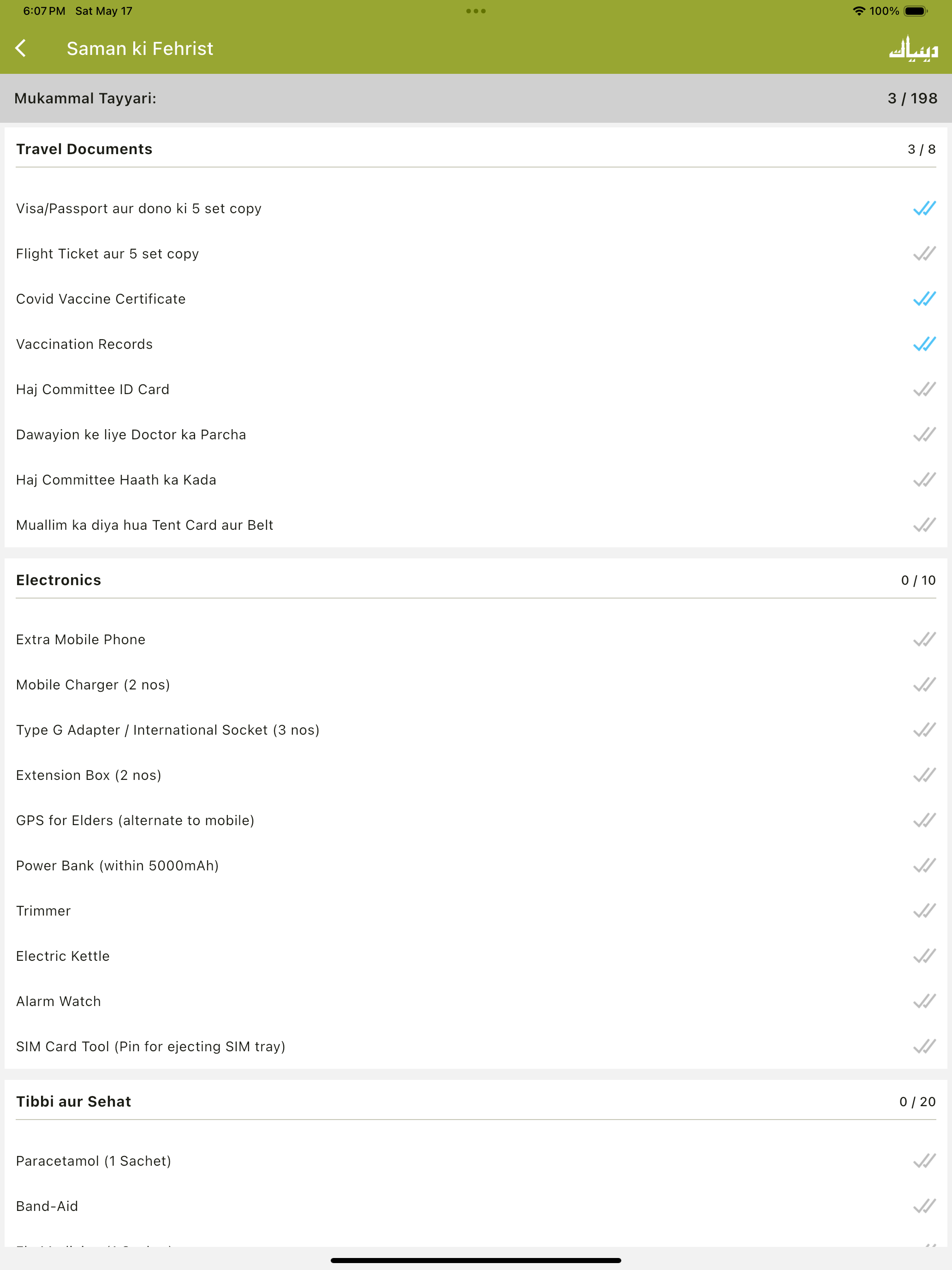
Task: Open the Tibbi aur Sehat section header
Action: point(476,1102)
